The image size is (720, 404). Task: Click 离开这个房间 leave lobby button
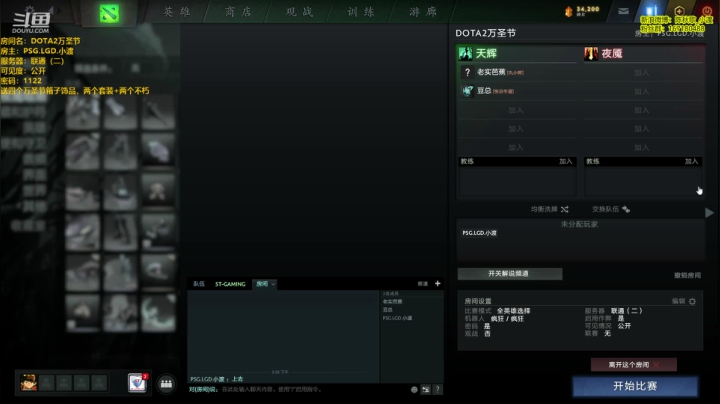(x=634, y=365)
